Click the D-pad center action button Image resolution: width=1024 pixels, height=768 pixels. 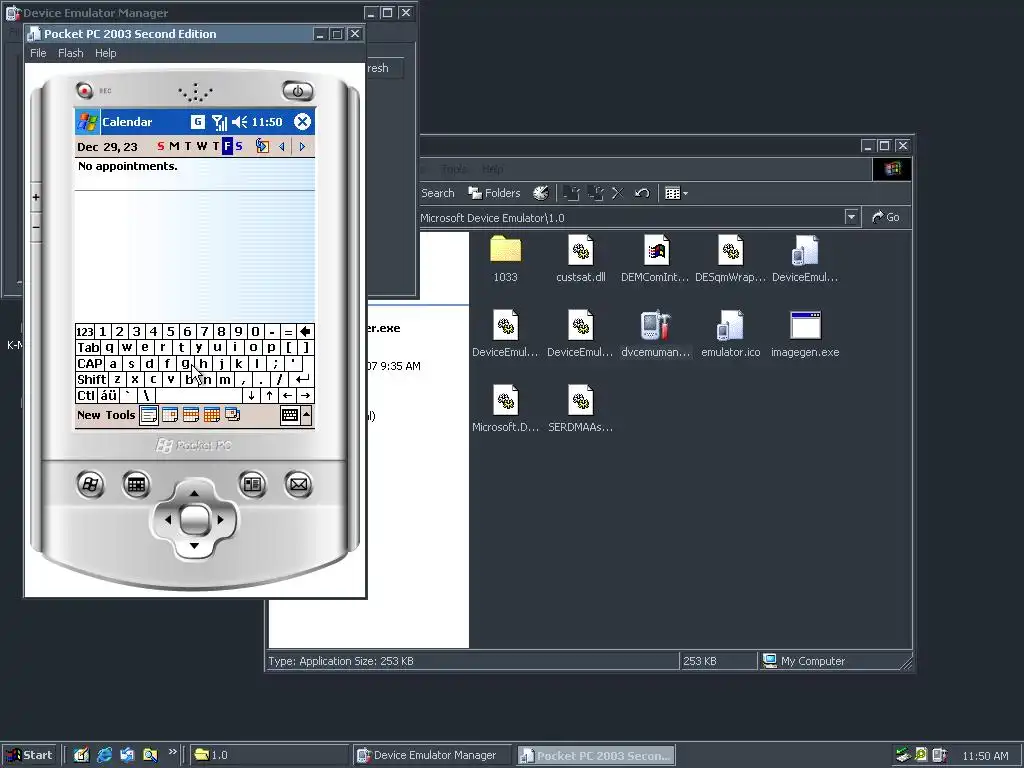coord(194,520)
